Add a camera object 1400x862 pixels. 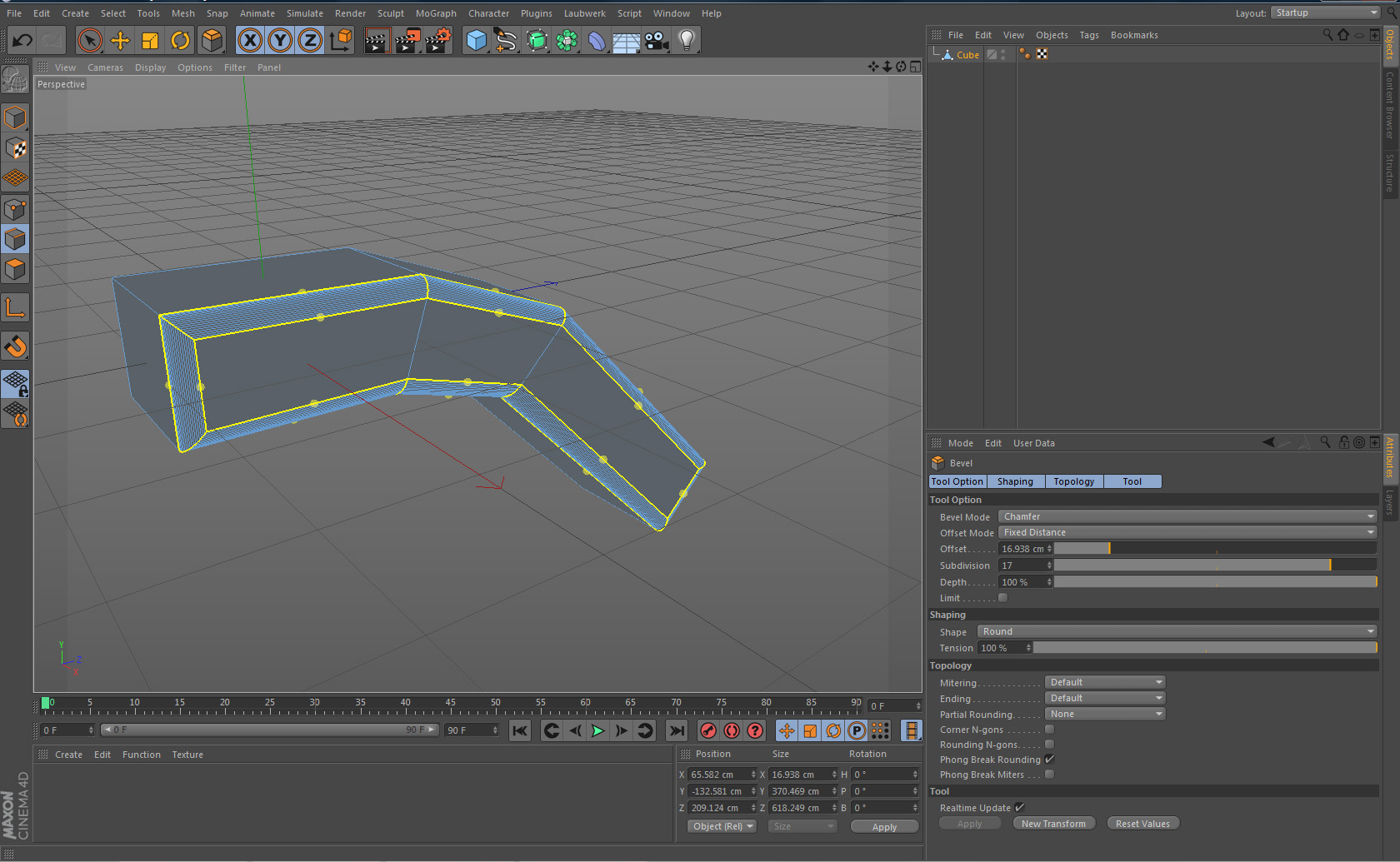pos(657,40)
